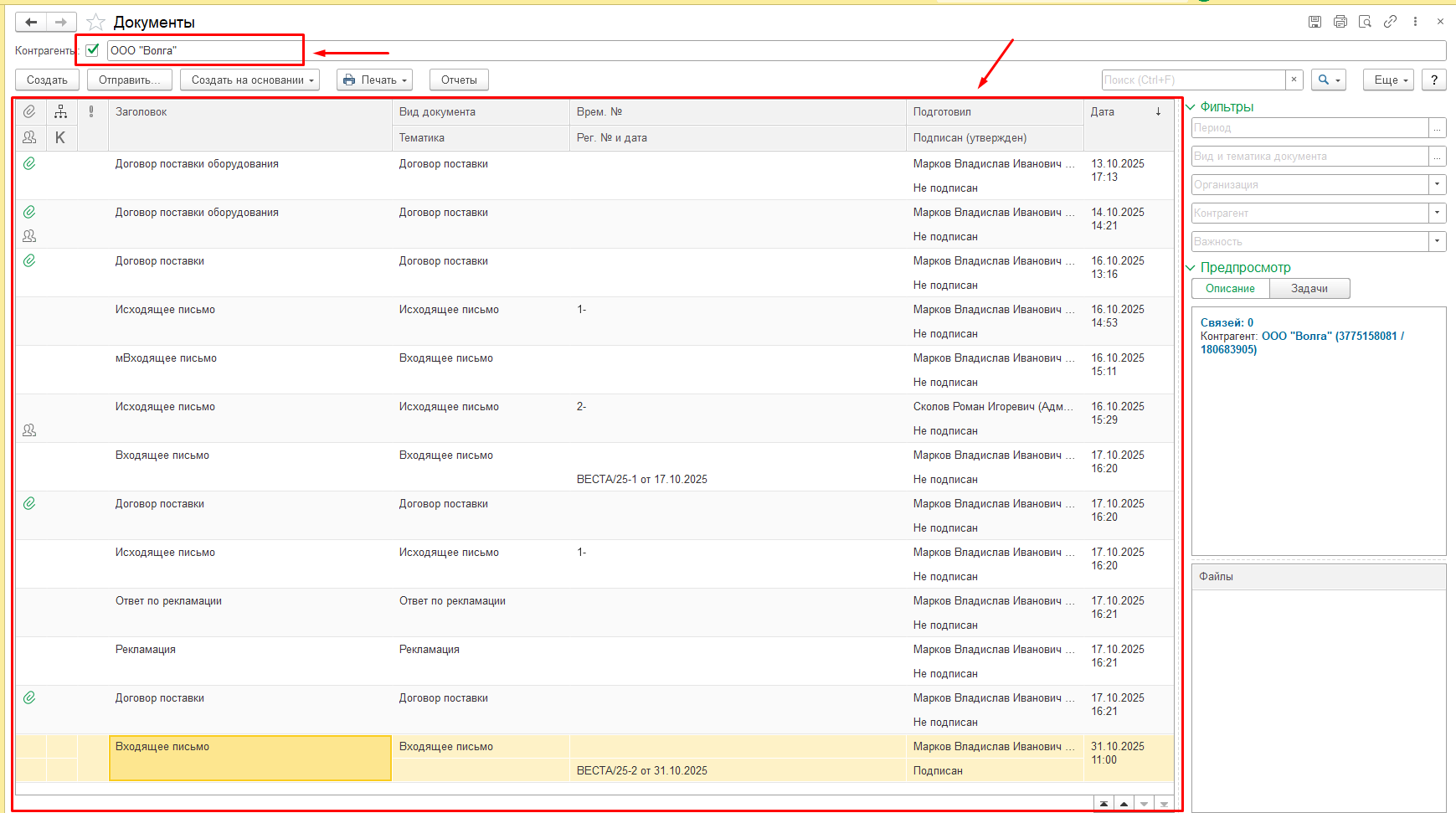Click the people icon in the 14.10.2025 14:21 row
This screenshot has width=1456, height=813.
click(x=29, y=236)
